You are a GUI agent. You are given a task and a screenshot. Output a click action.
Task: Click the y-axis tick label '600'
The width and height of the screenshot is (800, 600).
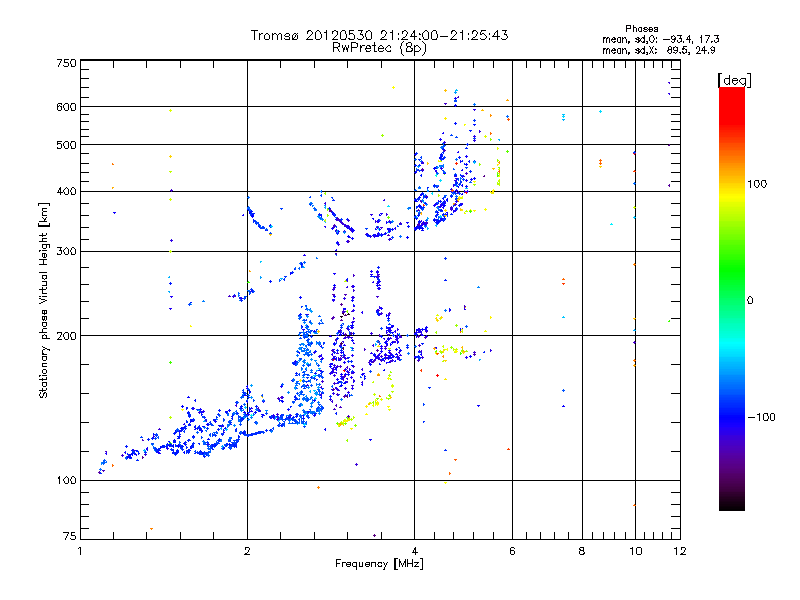point(67,107)
